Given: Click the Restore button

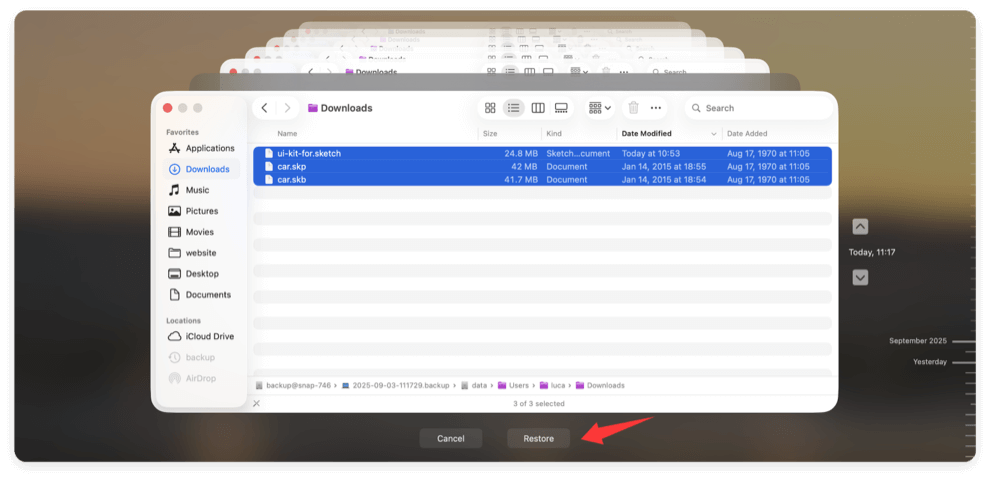Looking at the screenshot, I should tap(539, 439).
